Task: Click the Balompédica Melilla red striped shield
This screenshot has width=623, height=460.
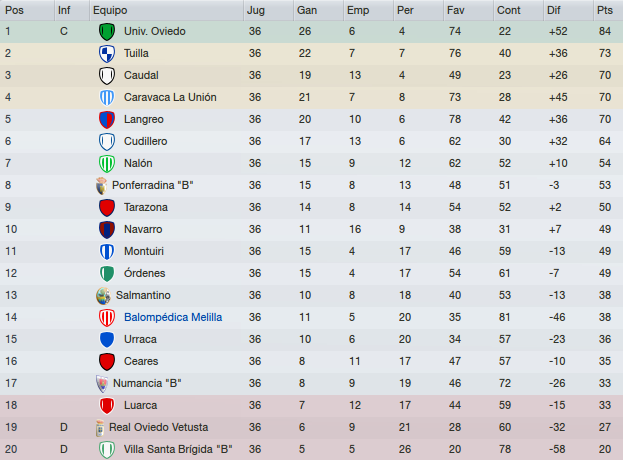Action: 106,317
